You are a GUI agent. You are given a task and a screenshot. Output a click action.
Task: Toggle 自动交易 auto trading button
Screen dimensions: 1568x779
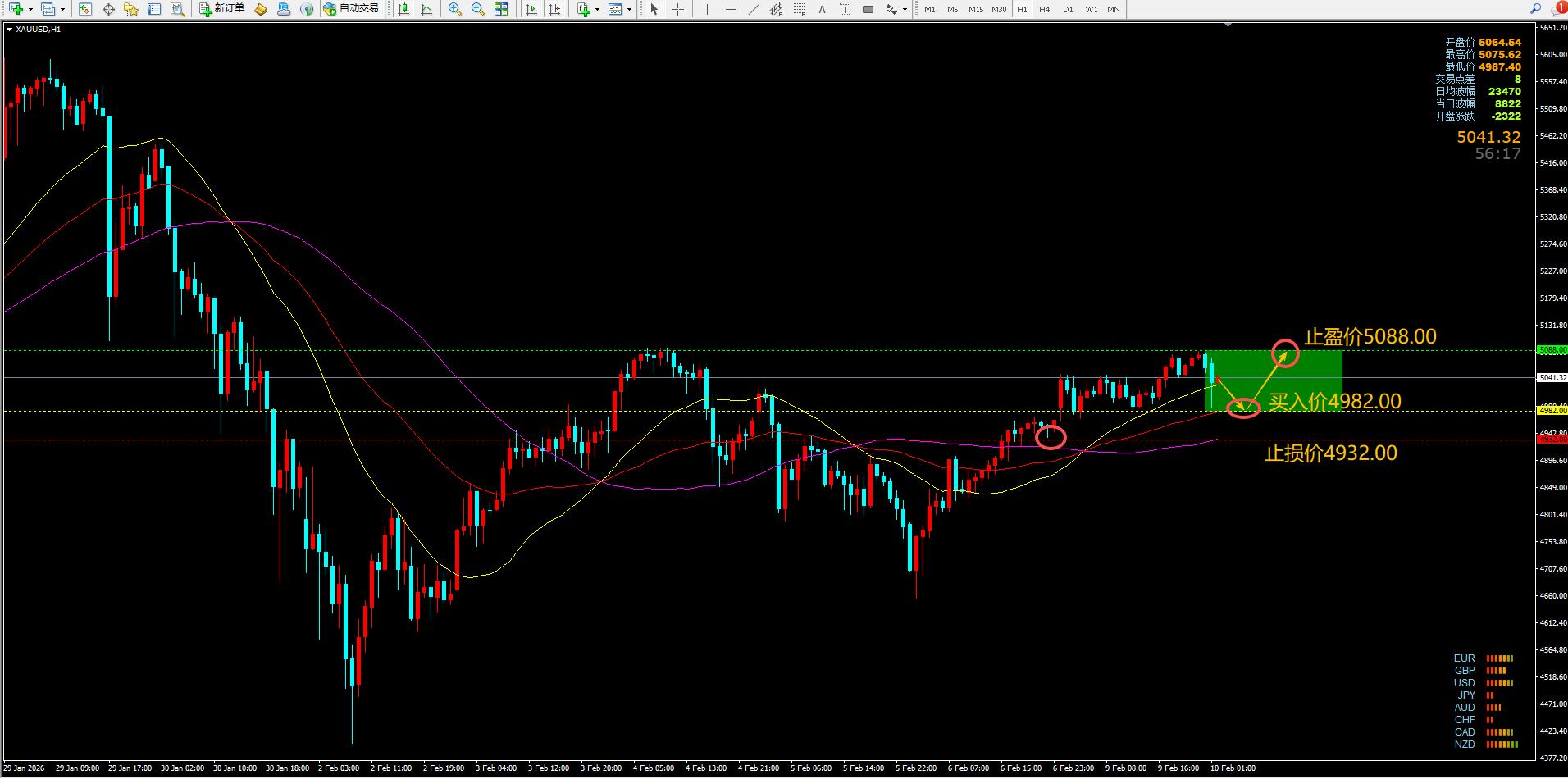(351, 9)
